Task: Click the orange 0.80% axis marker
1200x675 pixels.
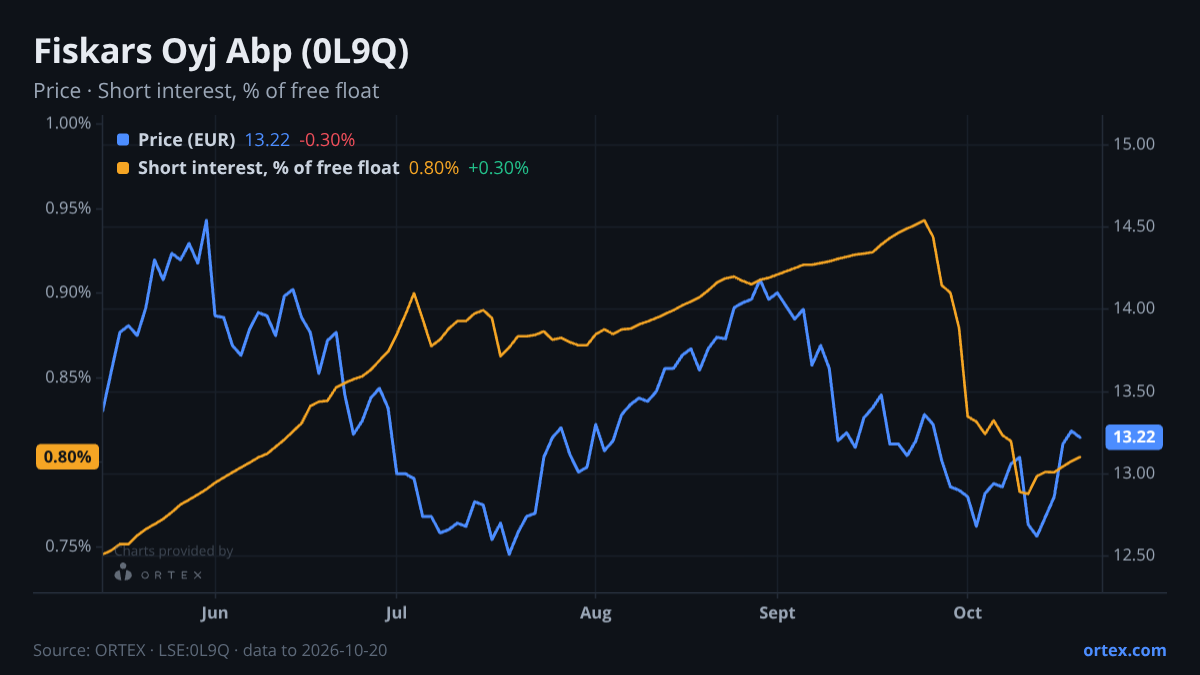Action: (x=68, y=457)
